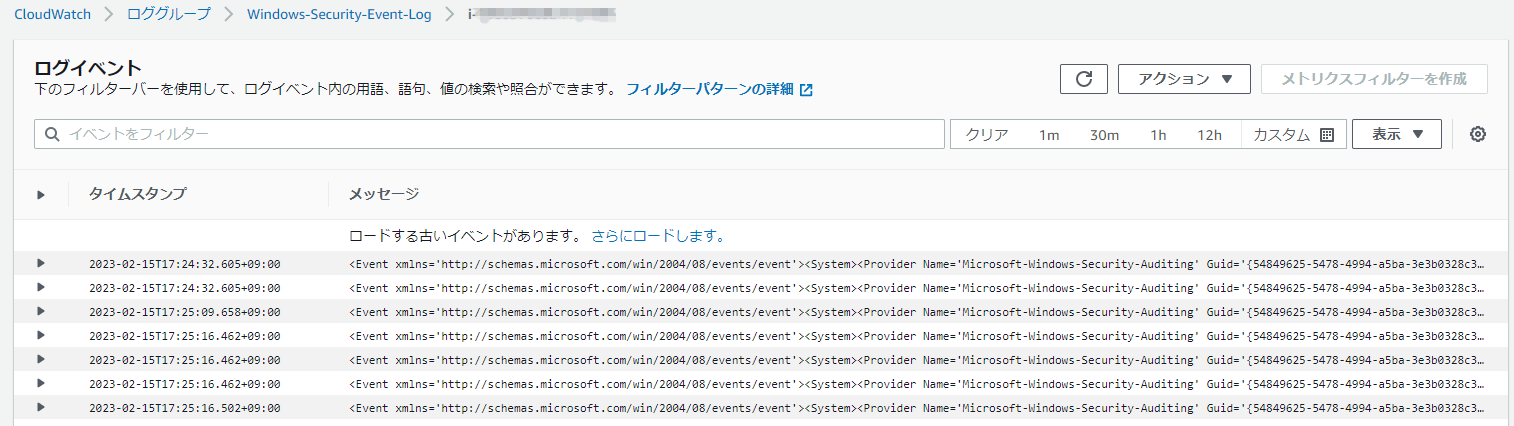The height and width of the screenshot is (426, 1514).
Task: Click the calendar icon in カスタム
Action: 1327,135
